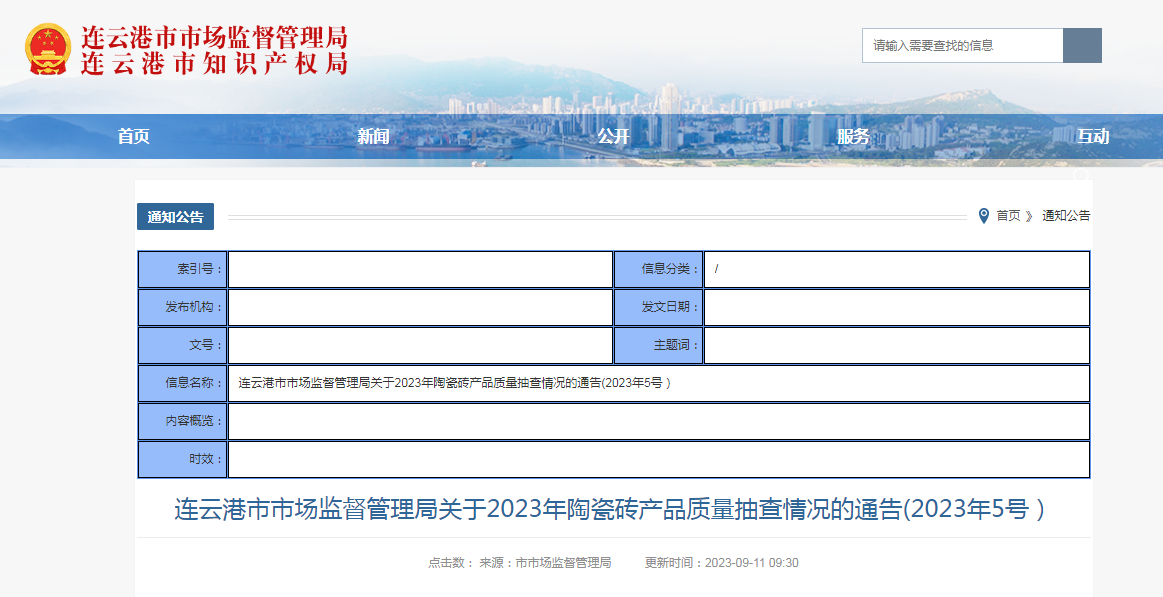The image size is (1163, 597).
Task: Click the small white circle below 互动
Action: pyautogui.click(x=1080, y=176)
